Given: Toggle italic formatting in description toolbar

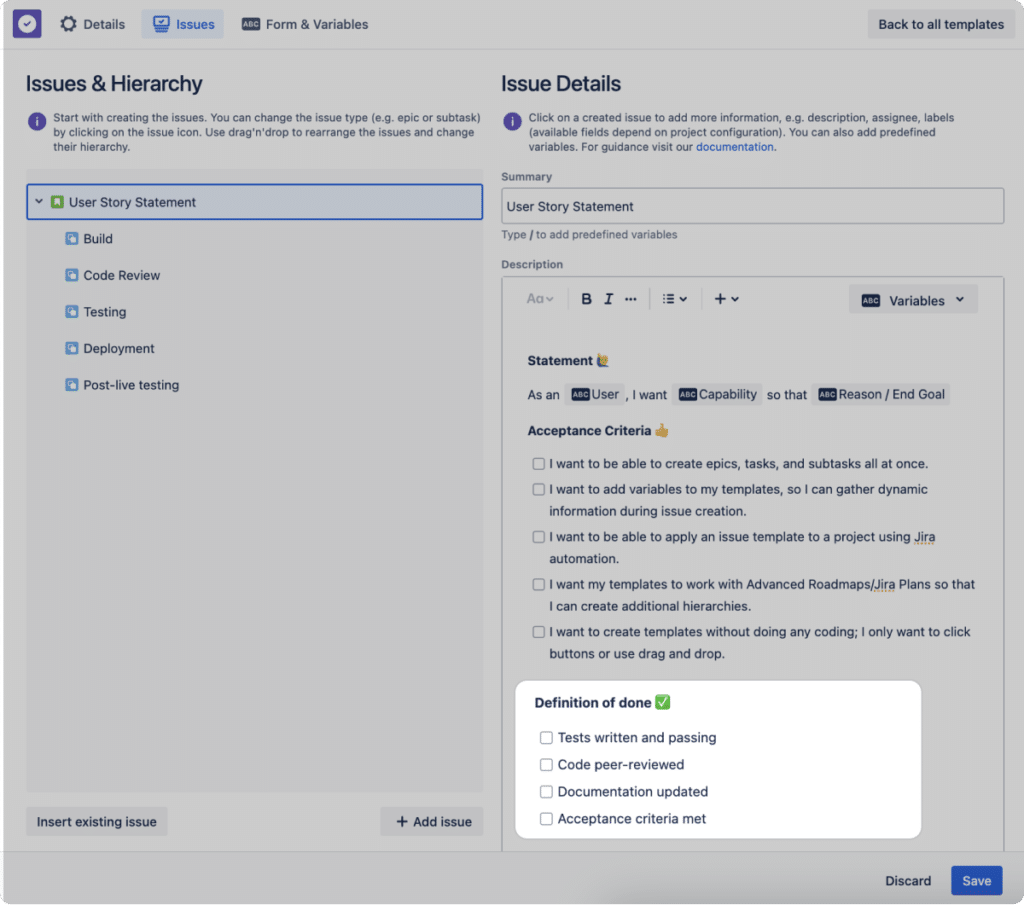Looking at the screenshot, I should tap(608, 298).
